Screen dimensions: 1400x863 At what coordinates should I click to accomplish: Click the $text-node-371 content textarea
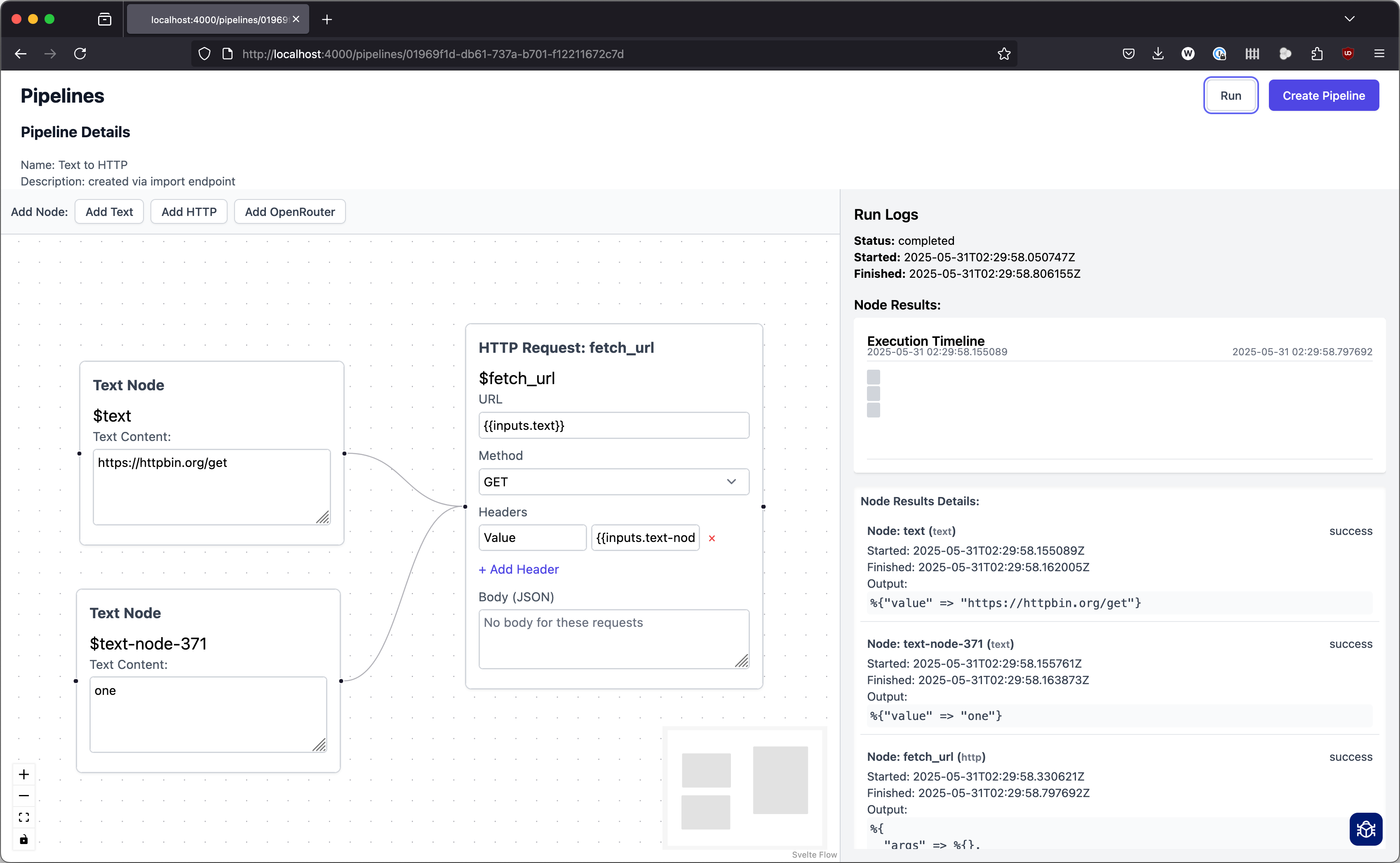[x=208, y=715]
